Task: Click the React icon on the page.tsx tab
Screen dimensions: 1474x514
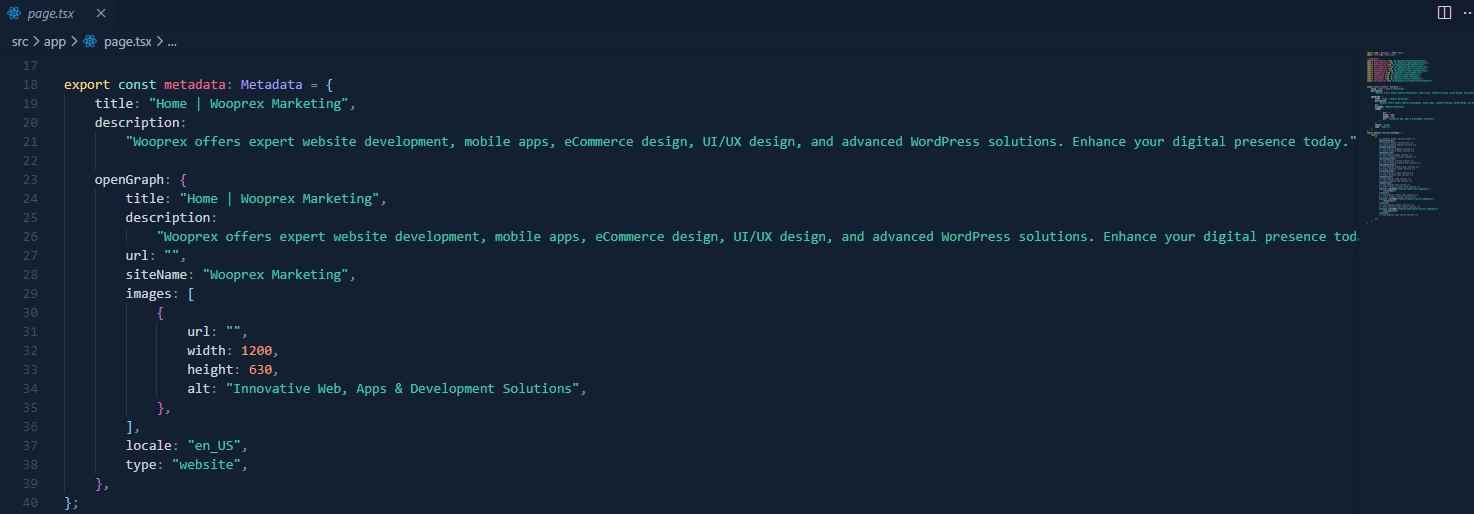Action: pos(14,13)
